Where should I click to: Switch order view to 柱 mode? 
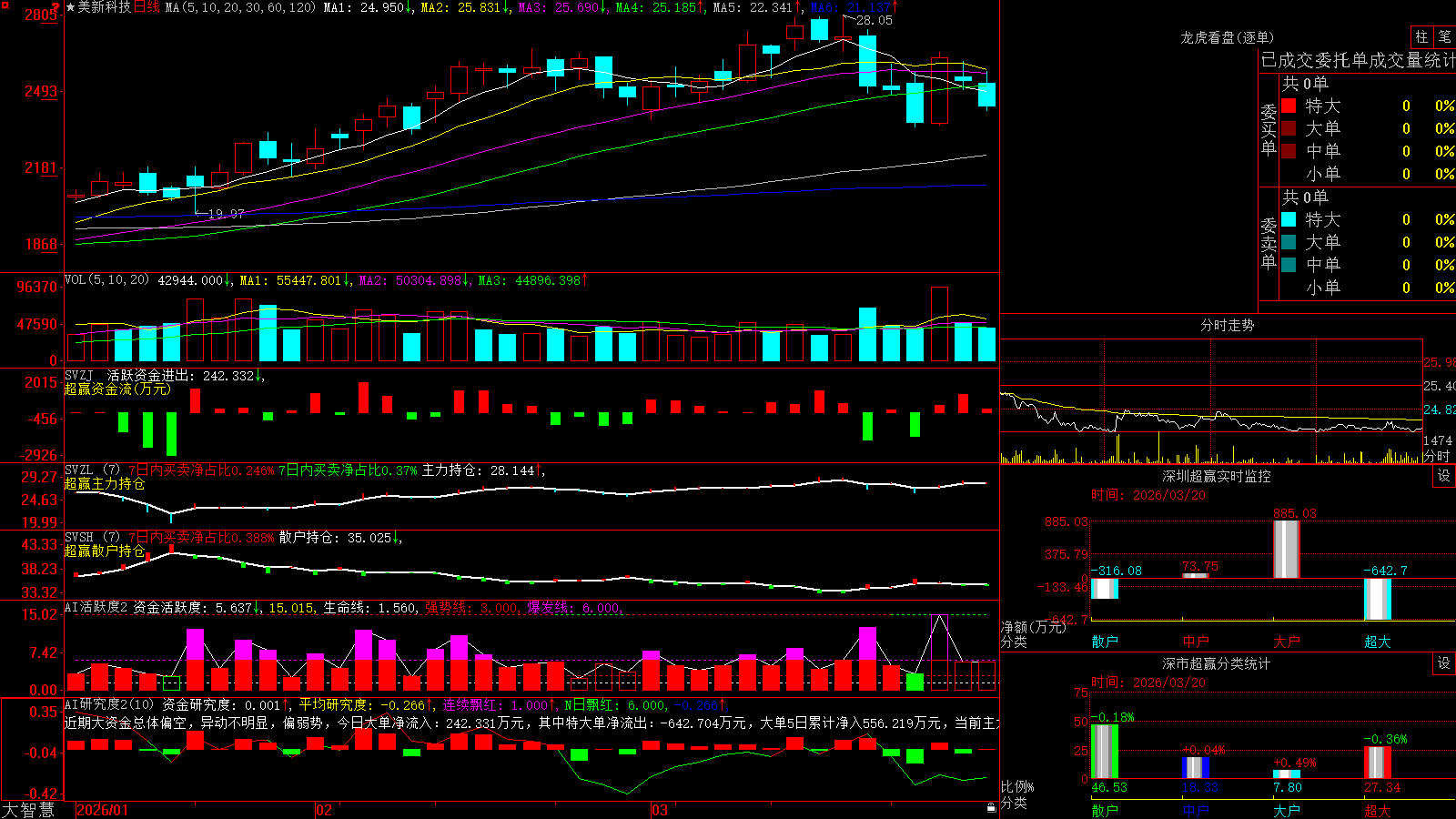coord(1421,36)
